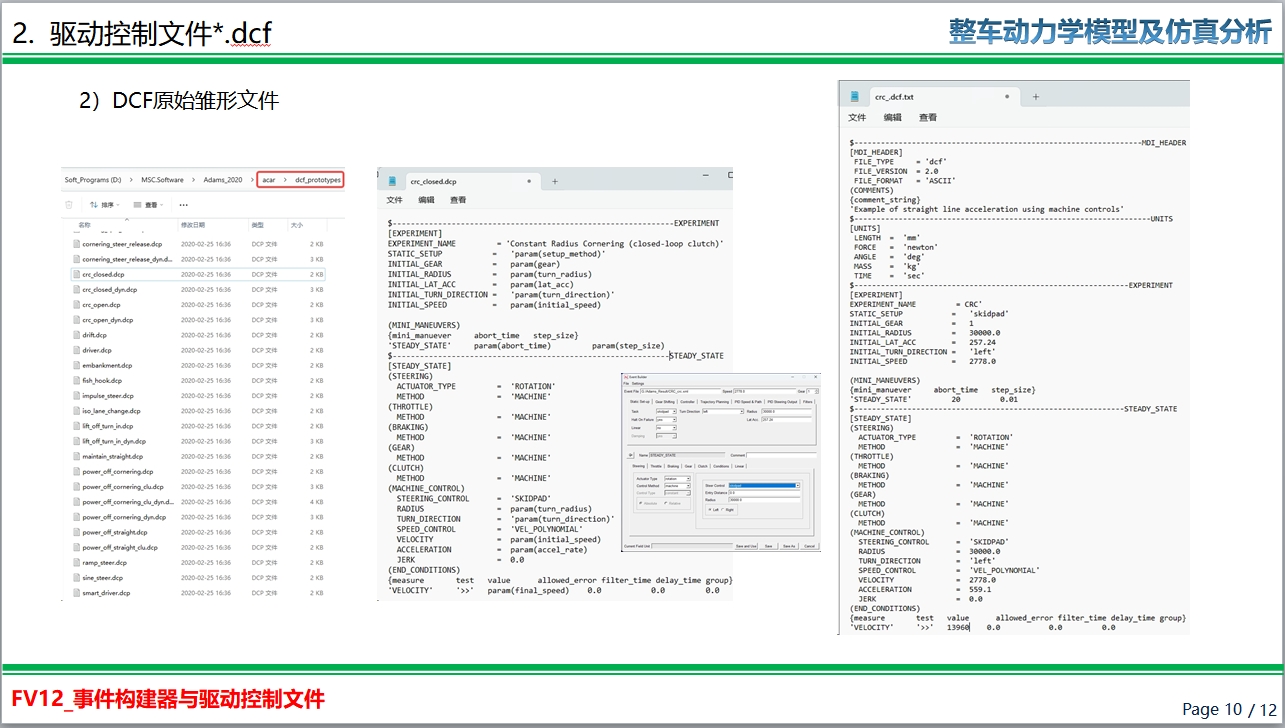Click Notepad app icon in crc_closed.dcp window
Screen dimensions: 1285x728
393,181
